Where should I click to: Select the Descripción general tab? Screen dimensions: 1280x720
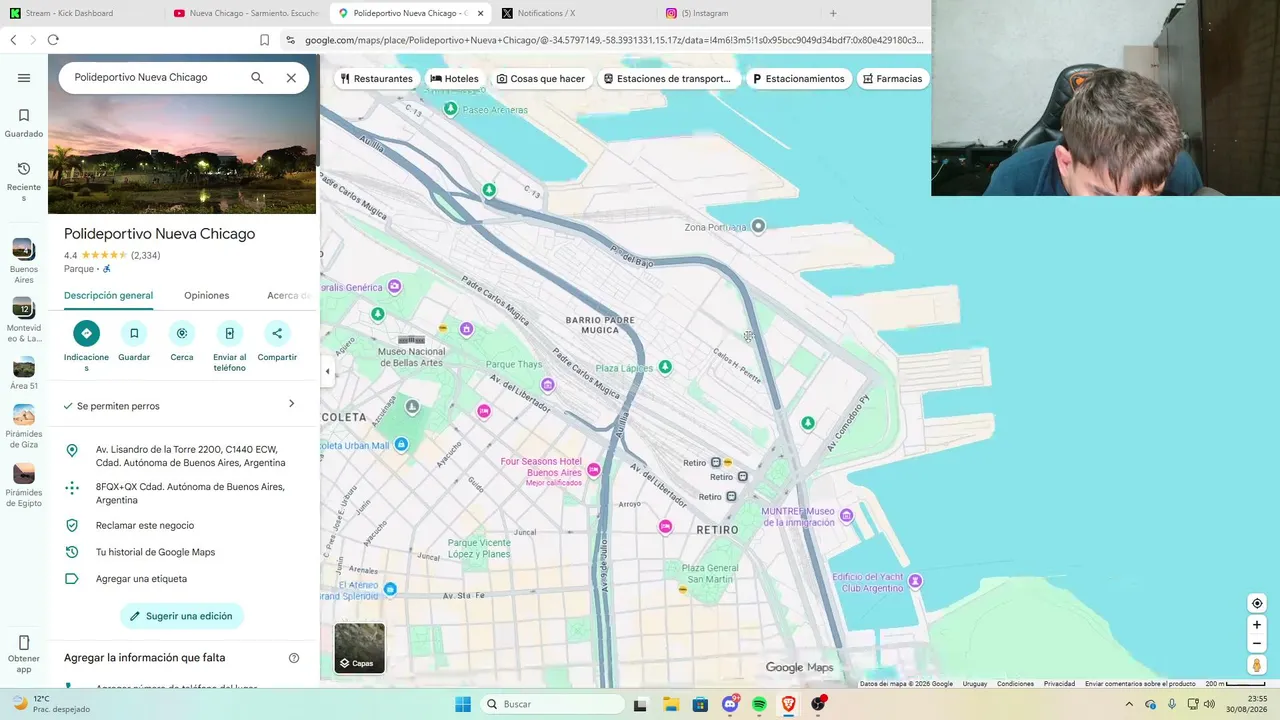pos(109,296)
